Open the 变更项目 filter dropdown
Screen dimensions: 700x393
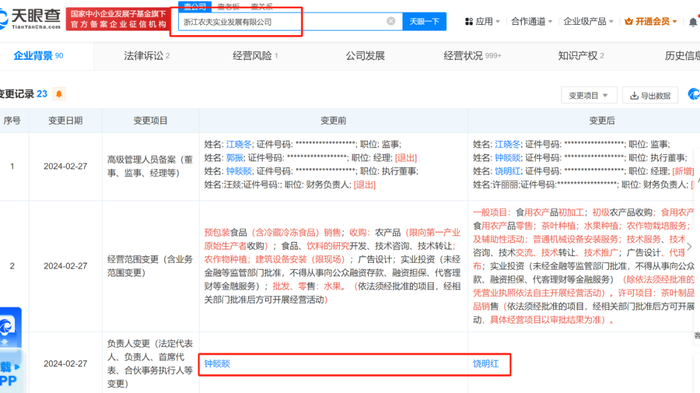tap(589, 96)
